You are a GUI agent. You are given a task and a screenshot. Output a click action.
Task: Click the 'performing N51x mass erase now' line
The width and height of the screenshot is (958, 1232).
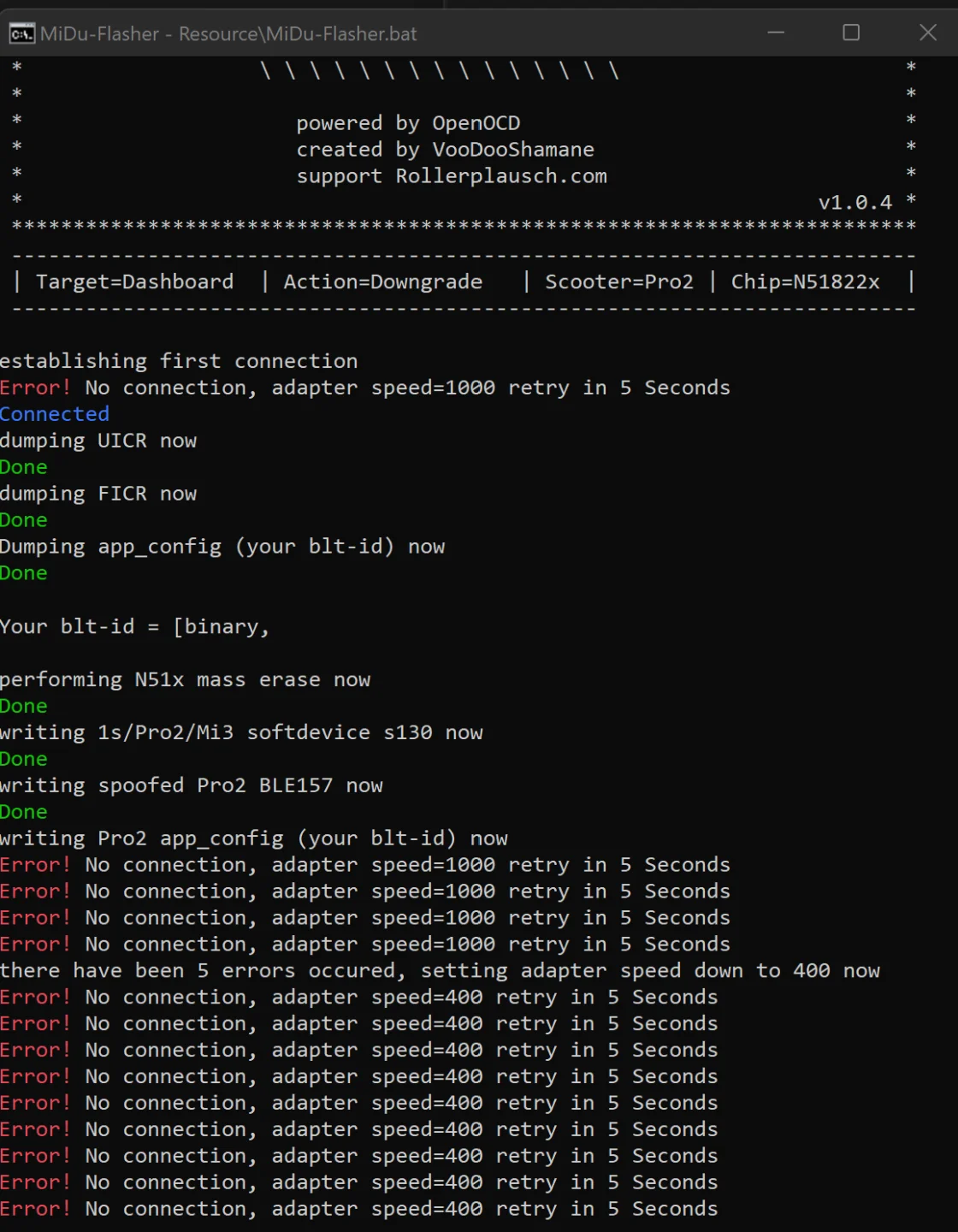click(185, 679)
